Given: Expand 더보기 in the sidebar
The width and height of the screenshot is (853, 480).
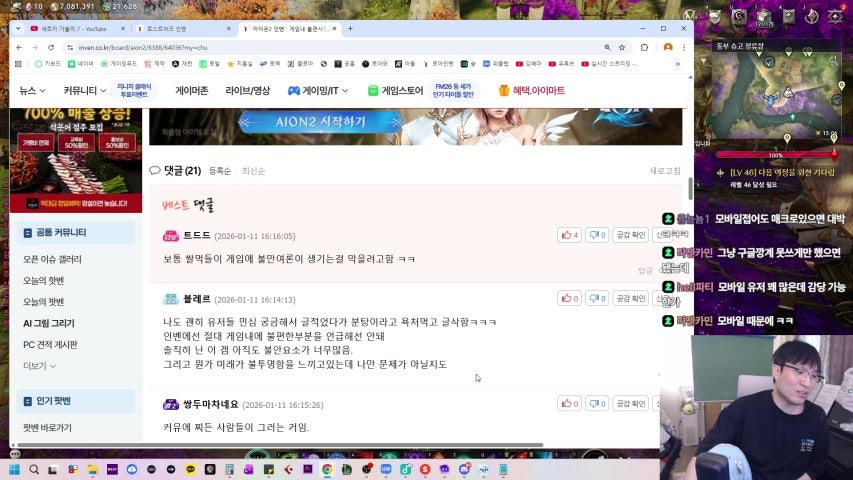Looking at the screenshot, I should coord(39,366).
